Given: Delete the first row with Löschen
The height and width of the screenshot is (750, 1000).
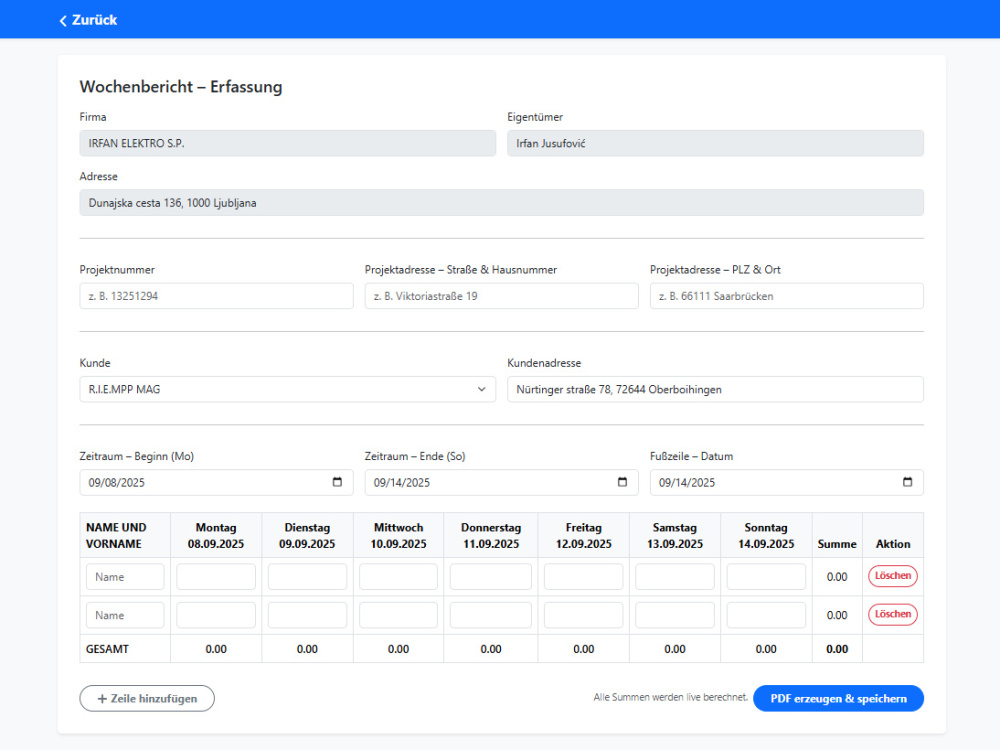Looking at the screenshot, I should pos(892,576).
